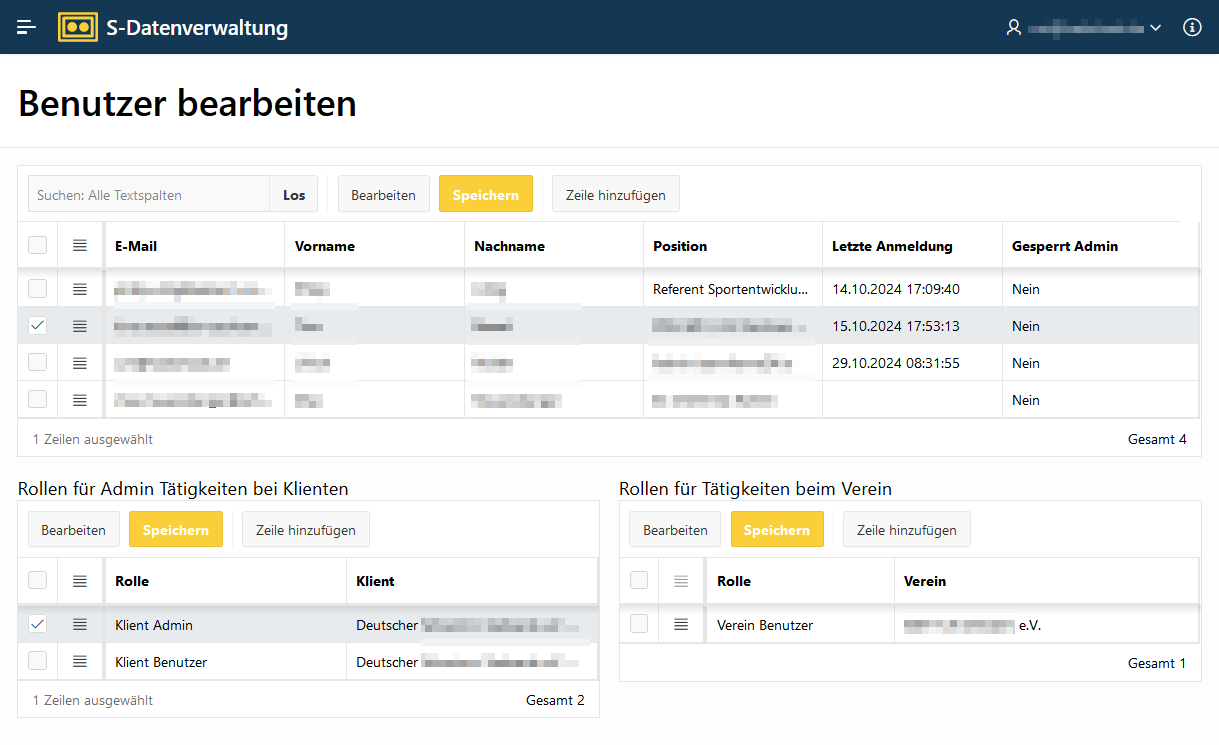Viewport: 1219px width, 745px height.
Task: Open row actions menu for Klient Admin
Action: pyautogui.click(x=80, y=625)
